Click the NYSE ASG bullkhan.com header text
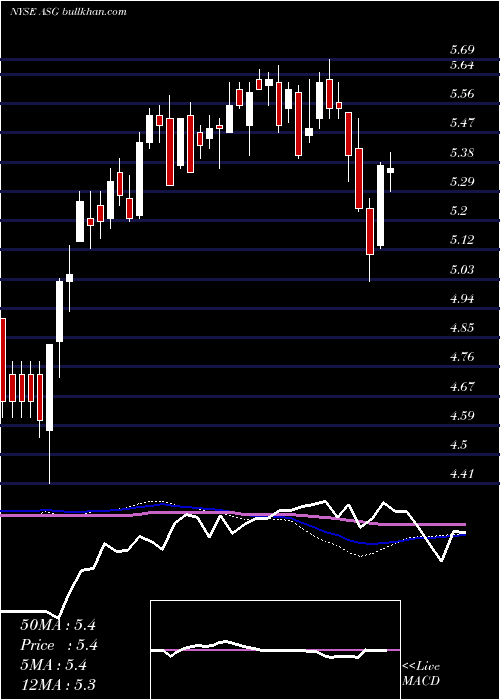 pos(68,11)
